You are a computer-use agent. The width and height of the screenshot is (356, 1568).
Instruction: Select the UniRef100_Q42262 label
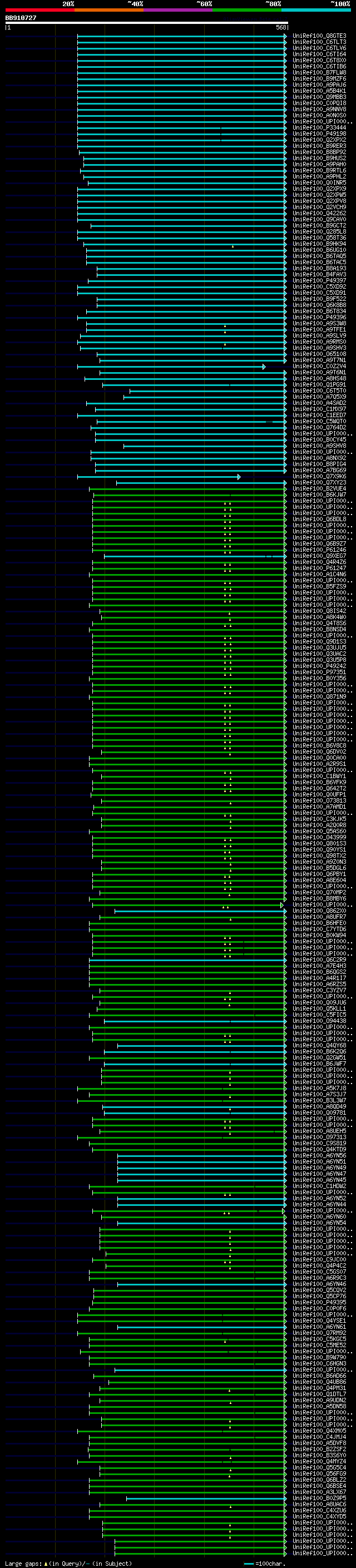[319, 214]
